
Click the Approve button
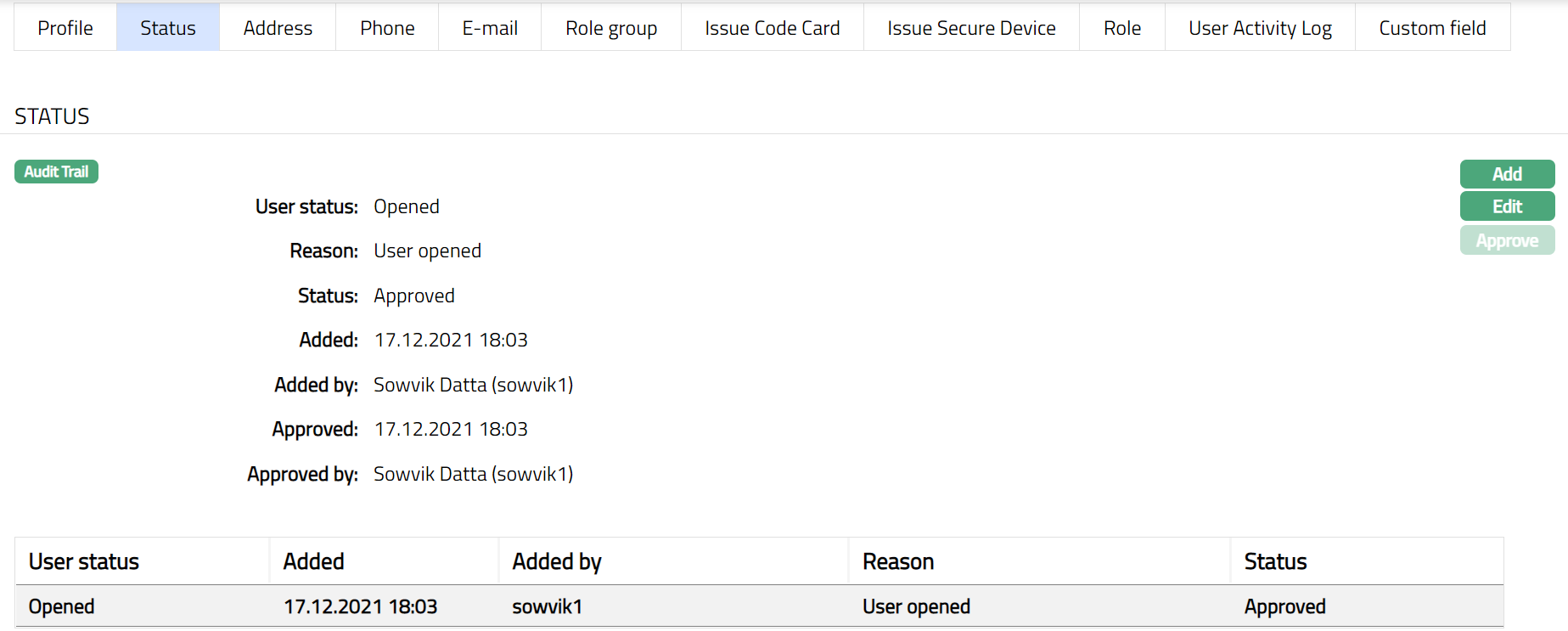(1507, 240)
